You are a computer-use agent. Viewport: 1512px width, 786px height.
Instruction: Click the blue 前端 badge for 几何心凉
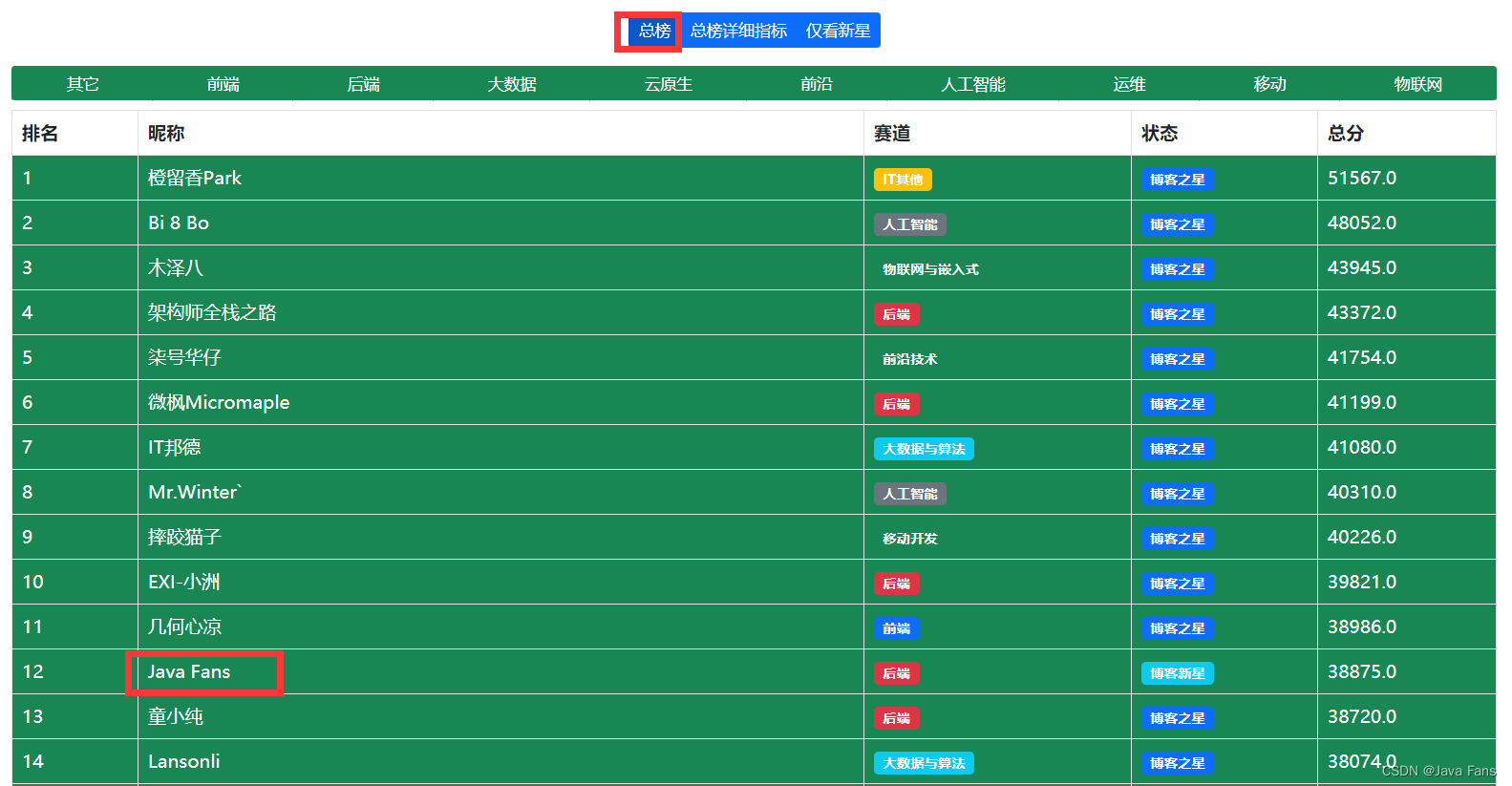(x=896, y=628)
